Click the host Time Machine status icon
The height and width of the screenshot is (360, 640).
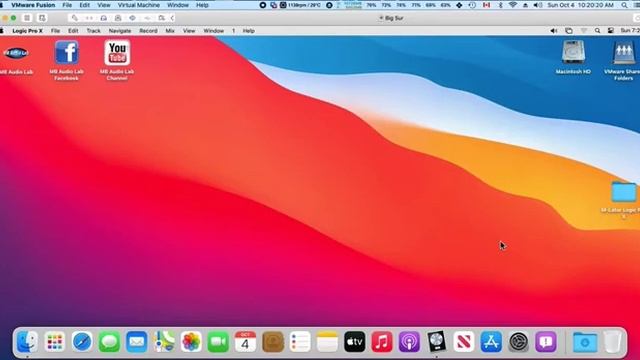[x=472, y=5]
